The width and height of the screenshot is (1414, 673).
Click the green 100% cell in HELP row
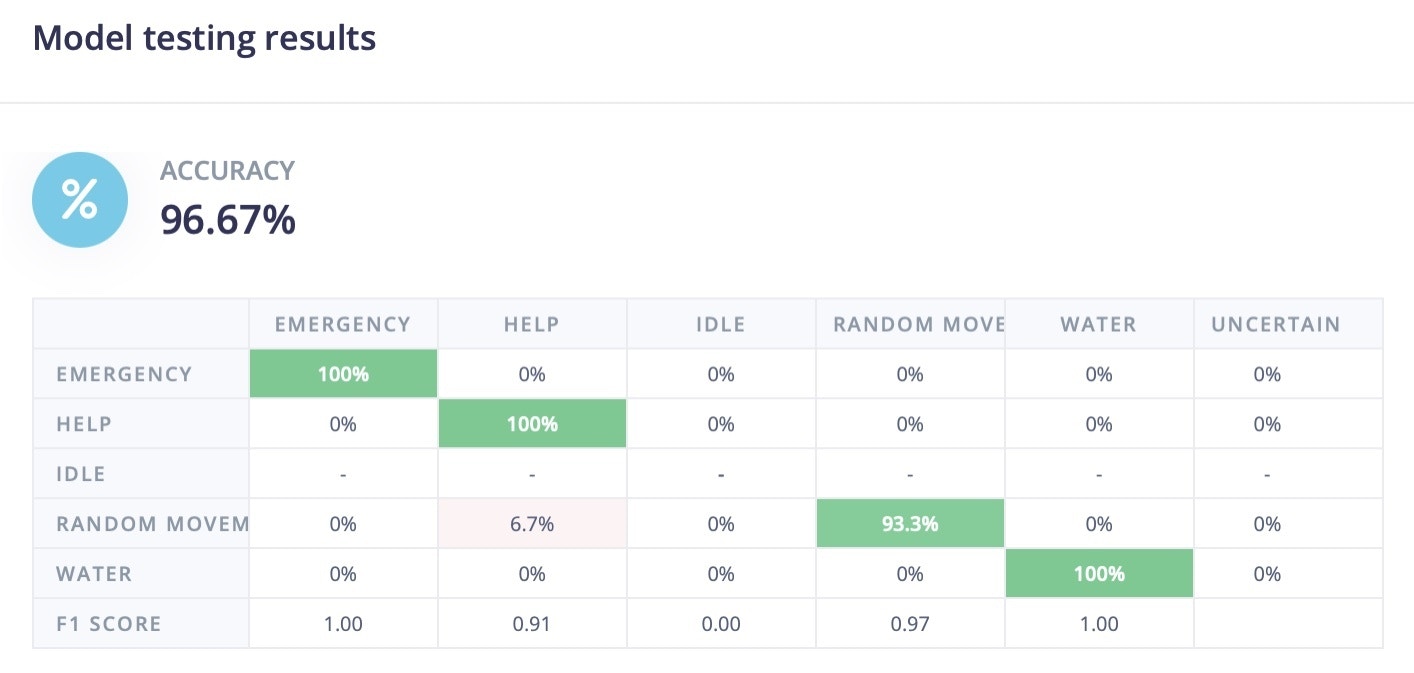click(532, 424)
